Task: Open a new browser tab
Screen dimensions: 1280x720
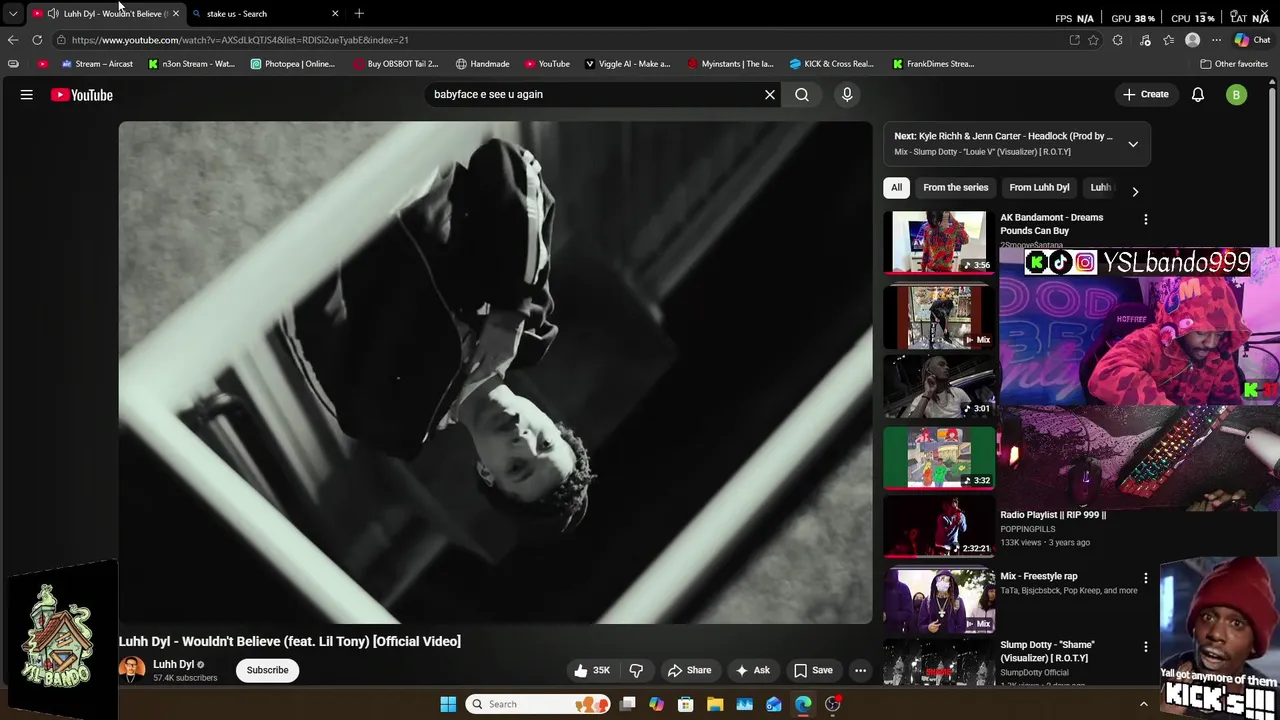Action: tap(359, 13)
